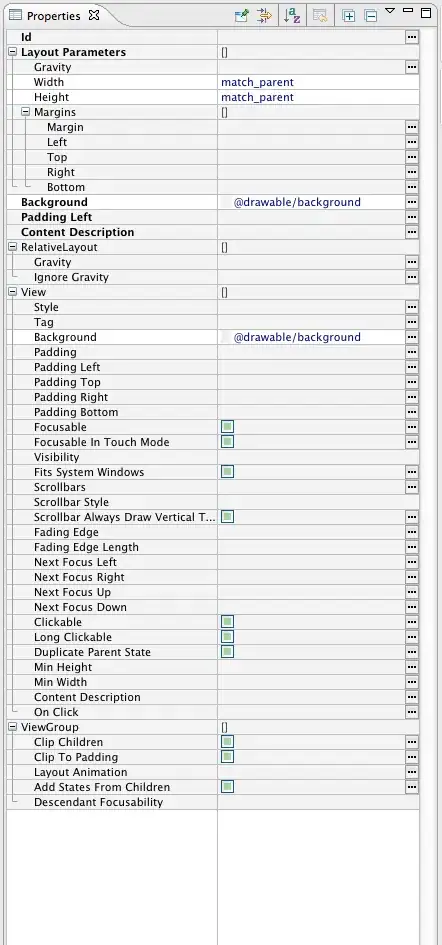
Task: Collapse the ViewGroup section
Action: click(x=13, y=727)
